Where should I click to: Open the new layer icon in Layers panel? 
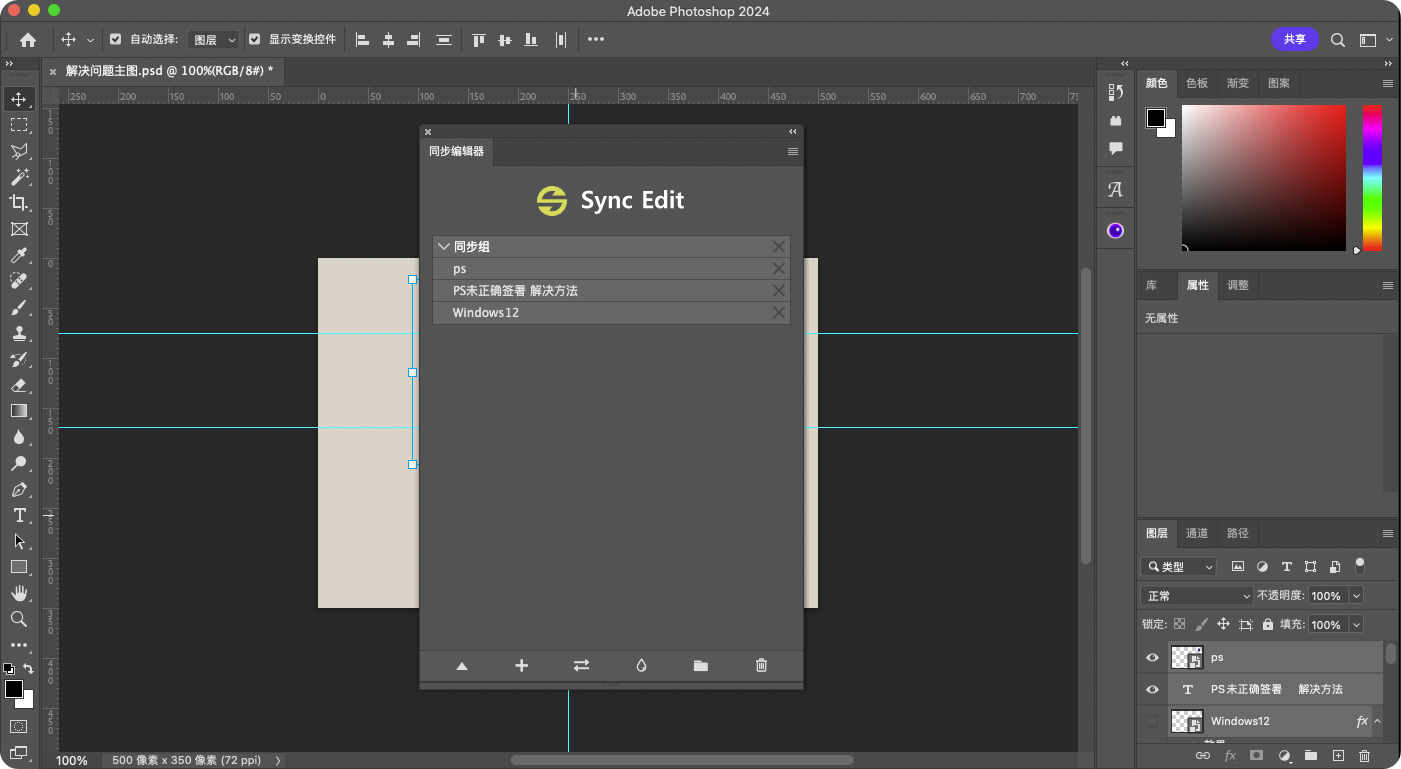pos(1338,756)
